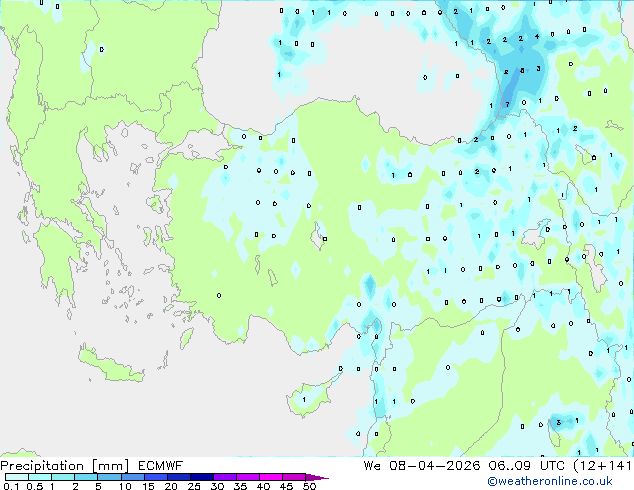The width and height of the screenshot is (634, 490).
Task: Select the '06..09 UTC' time text
Action: 527,466
